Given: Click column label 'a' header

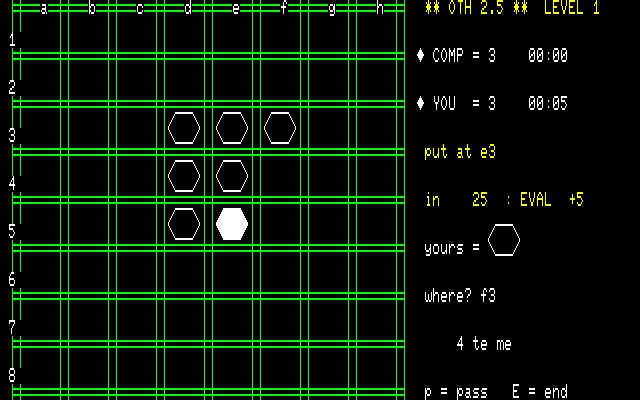Looking at the screenshot, I should click(44, 8).
